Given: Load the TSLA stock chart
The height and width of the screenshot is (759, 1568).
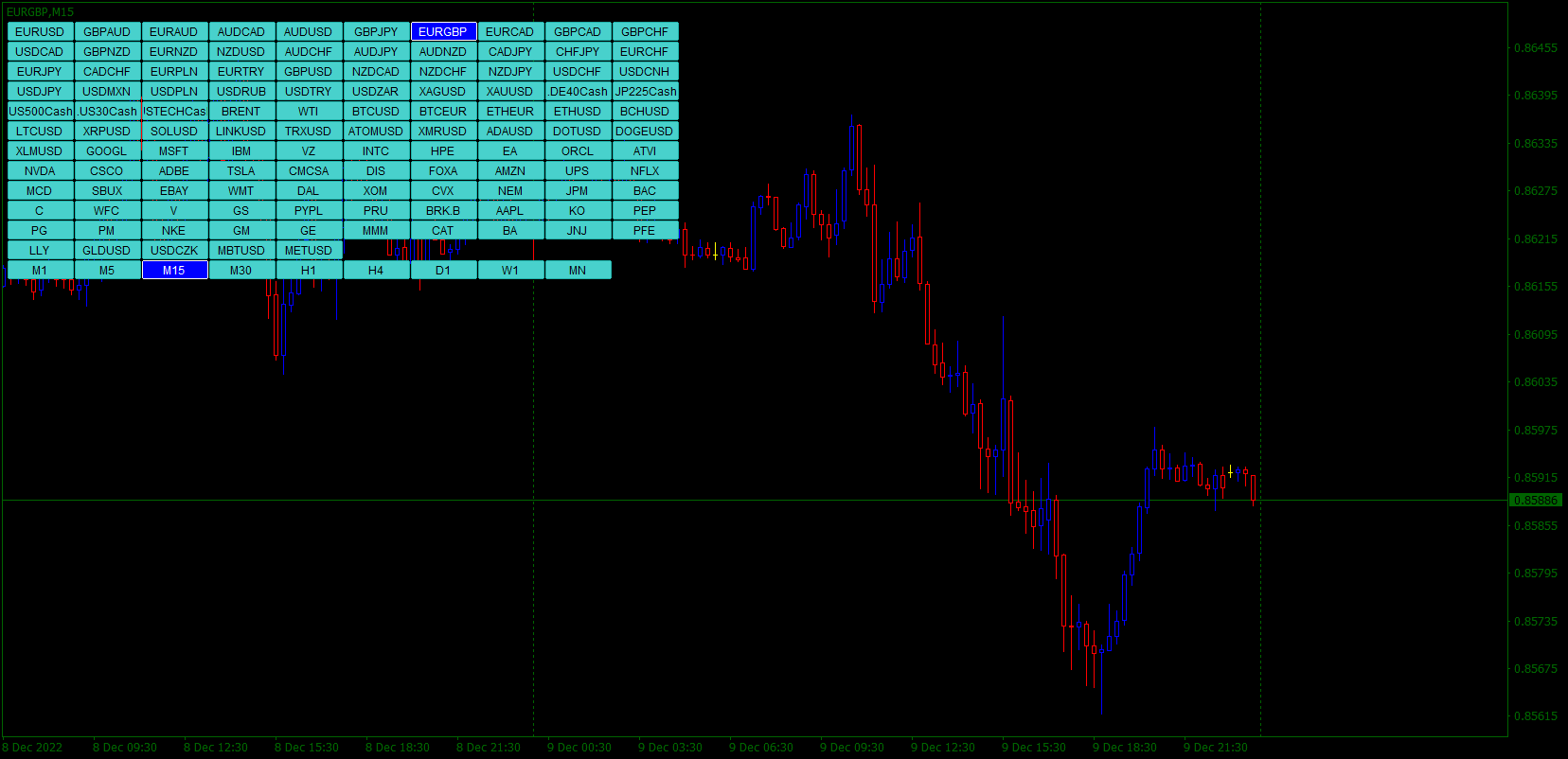Looking at the screenshot, I should click(x=241, y=171).
